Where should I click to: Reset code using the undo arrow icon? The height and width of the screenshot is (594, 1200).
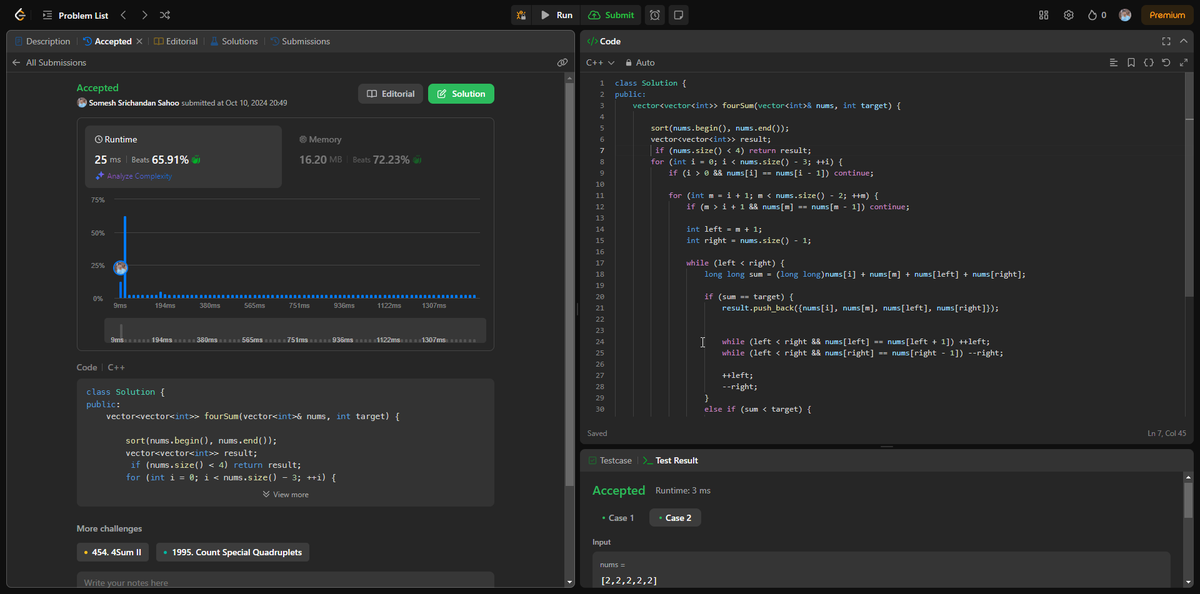pos(1166,62)
